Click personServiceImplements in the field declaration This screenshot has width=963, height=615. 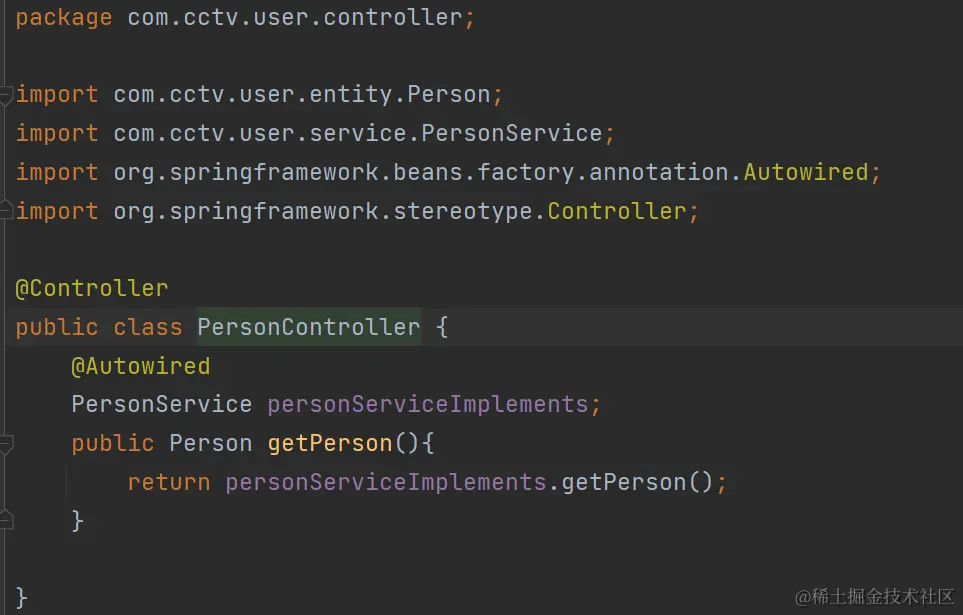click(428, 405)
